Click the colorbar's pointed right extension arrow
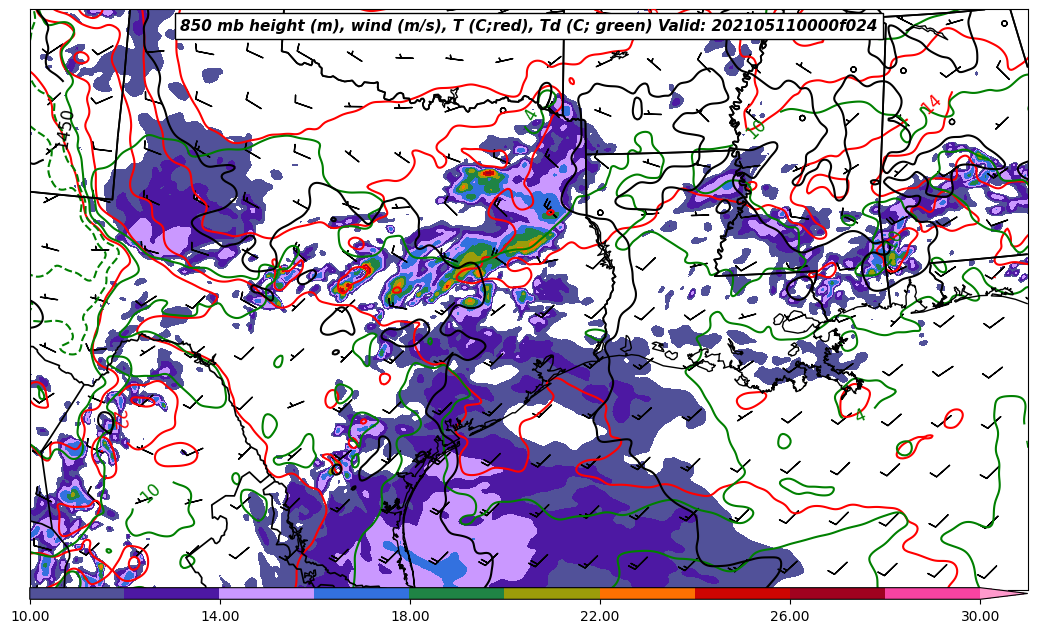 [x=1003, y=593]
